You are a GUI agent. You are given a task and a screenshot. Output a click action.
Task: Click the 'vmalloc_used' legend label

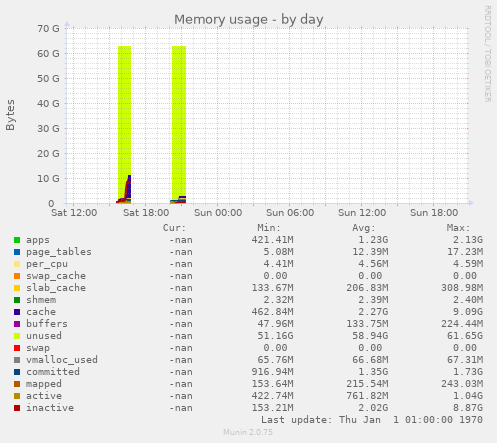pos(62,360)
